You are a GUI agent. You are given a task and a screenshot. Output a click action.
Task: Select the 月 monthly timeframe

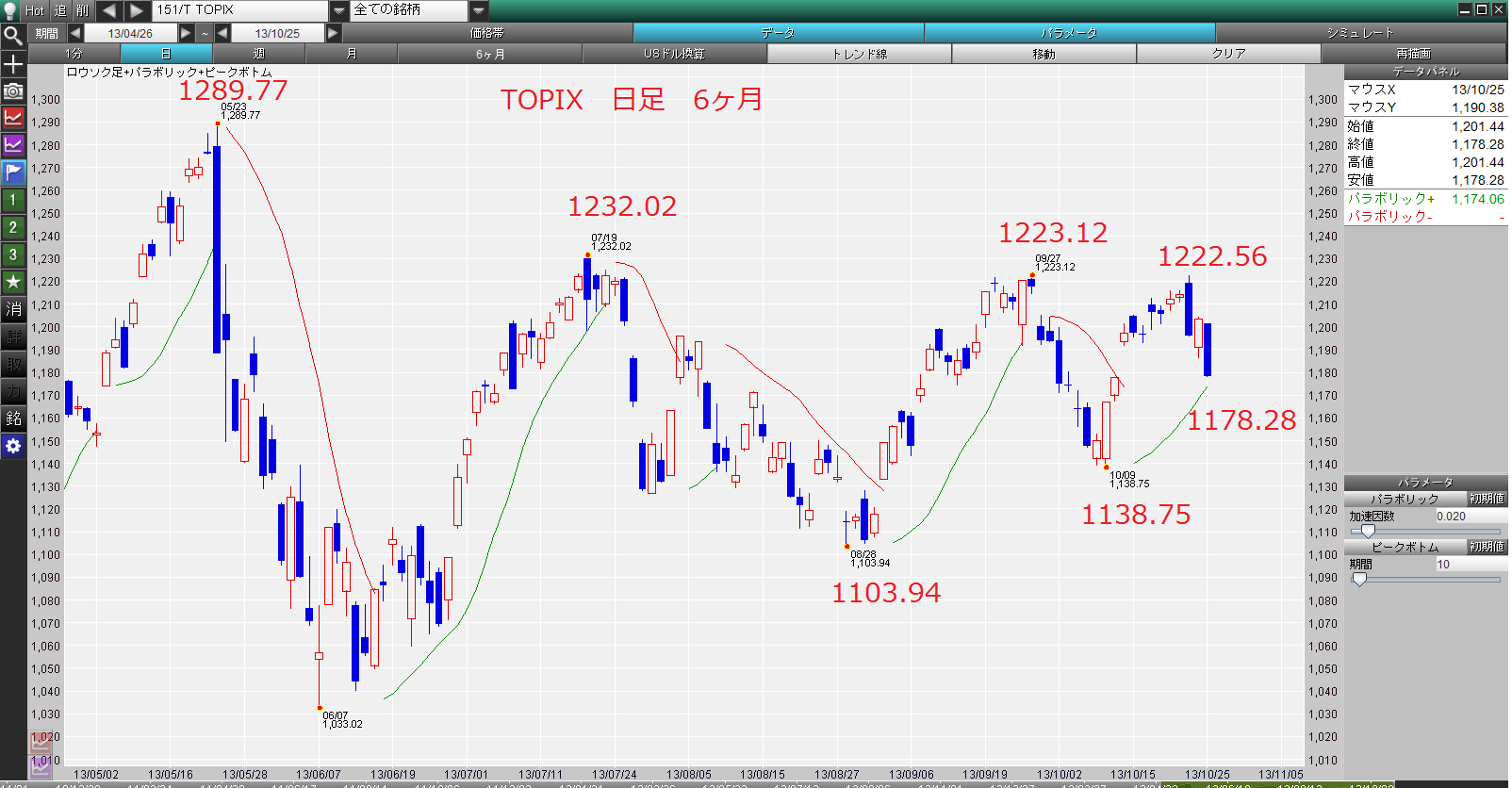(352, 54)
